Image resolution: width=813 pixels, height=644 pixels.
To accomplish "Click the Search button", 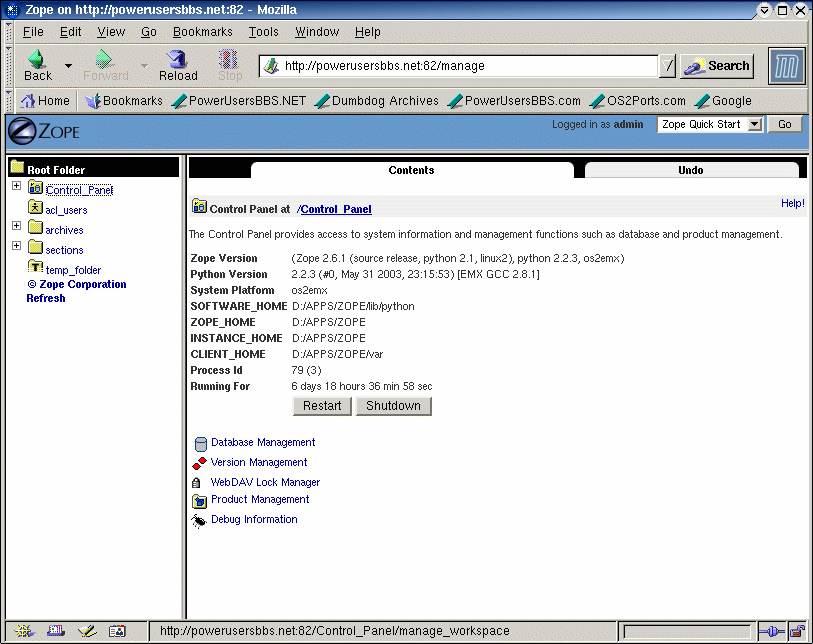I will (717, 66).
